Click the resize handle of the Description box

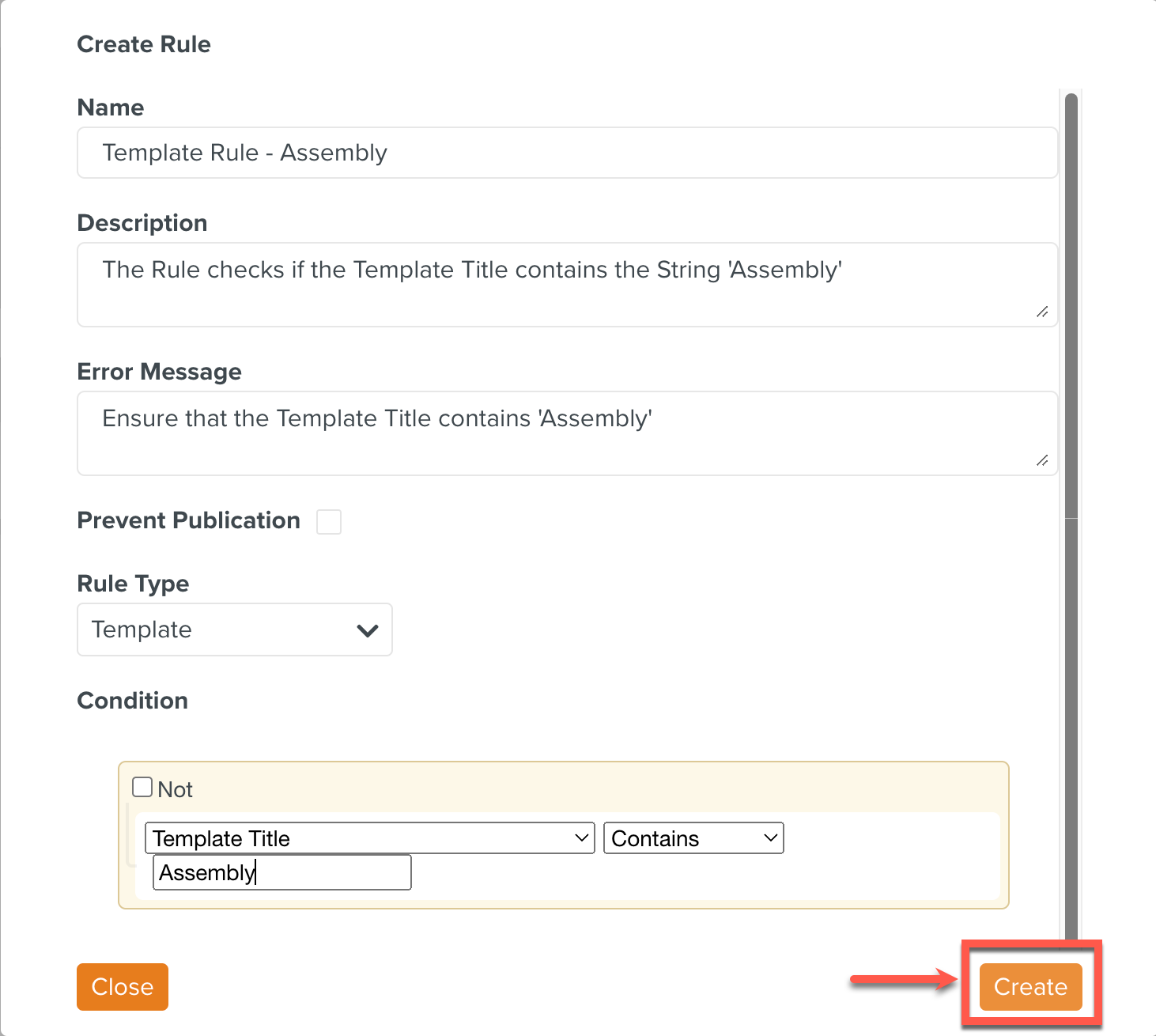1042,312
